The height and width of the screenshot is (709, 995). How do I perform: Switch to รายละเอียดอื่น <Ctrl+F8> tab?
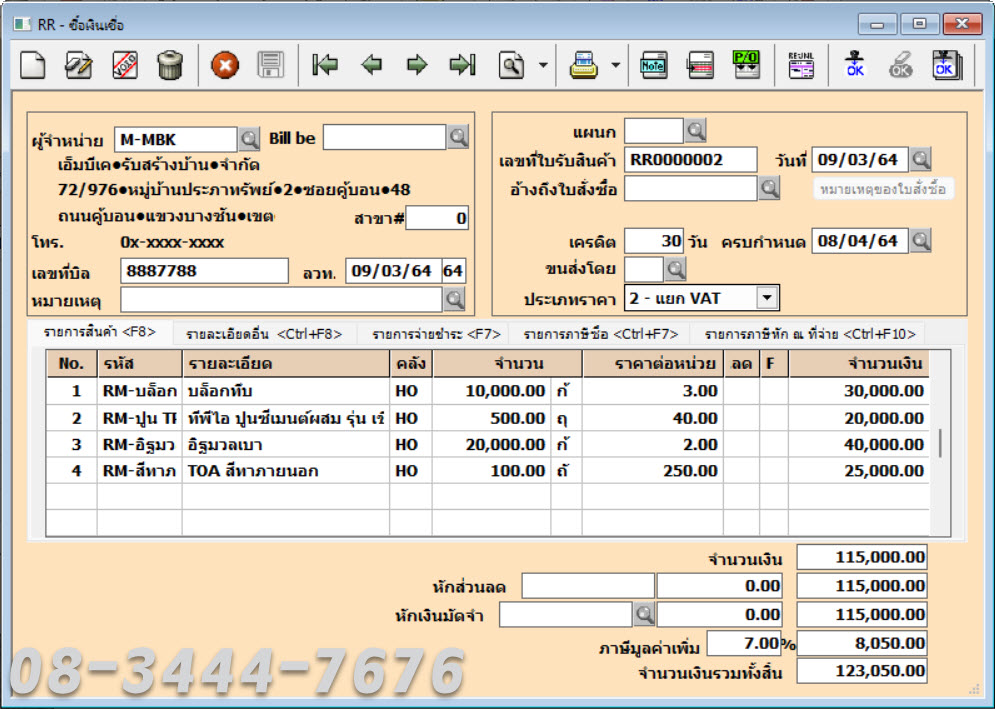point(264,334)
